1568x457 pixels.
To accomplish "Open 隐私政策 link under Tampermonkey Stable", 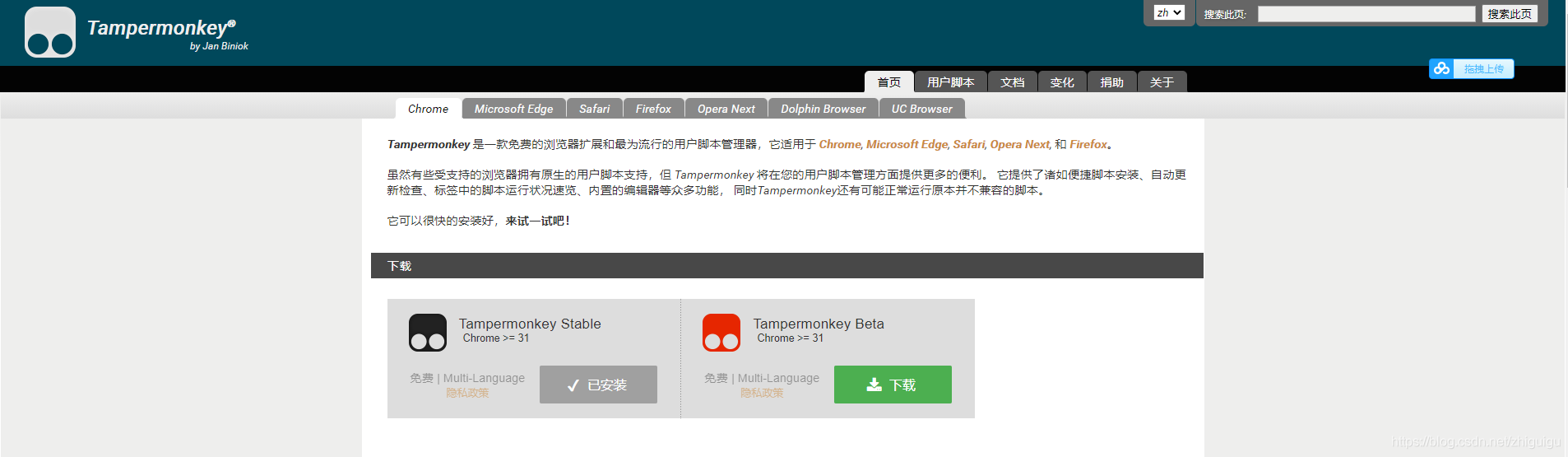I will pyautogui.click(x=467, y=393).
